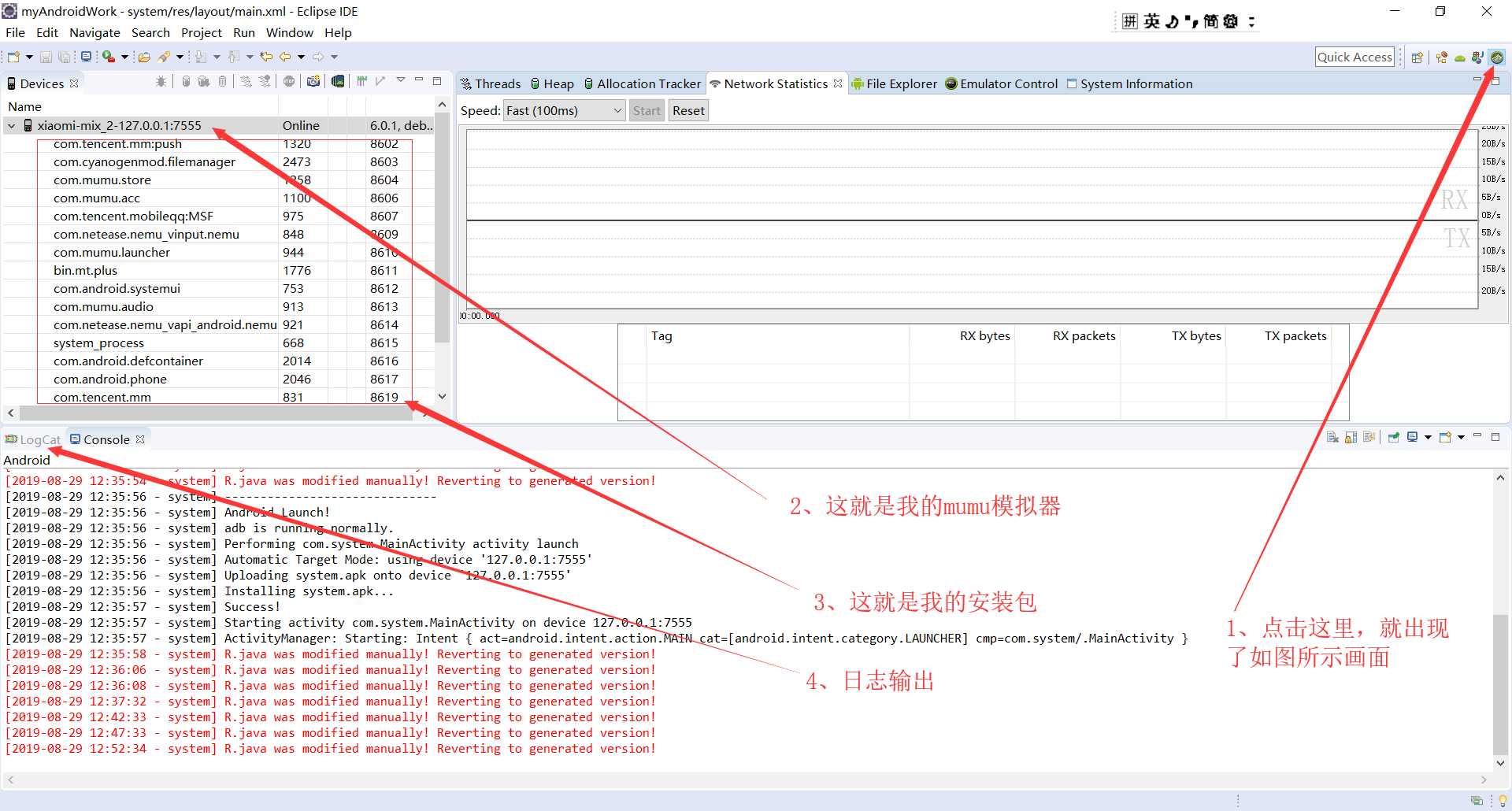Viewport: 1512px width, 811px height.
Task: Switch to the Java perspective icon
Action: tap(1478, 57)
